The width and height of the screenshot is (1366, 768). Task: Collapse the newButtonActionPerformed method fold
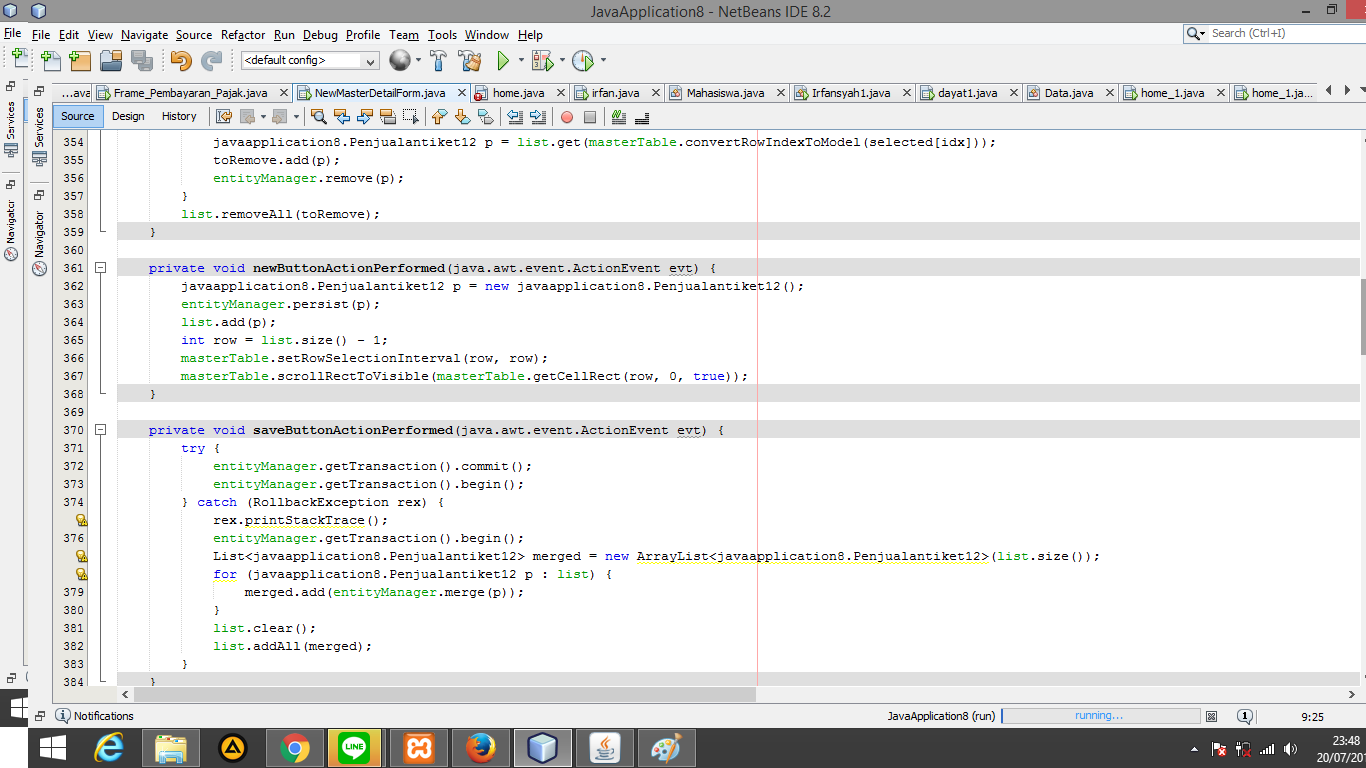(x=99, y=268)
